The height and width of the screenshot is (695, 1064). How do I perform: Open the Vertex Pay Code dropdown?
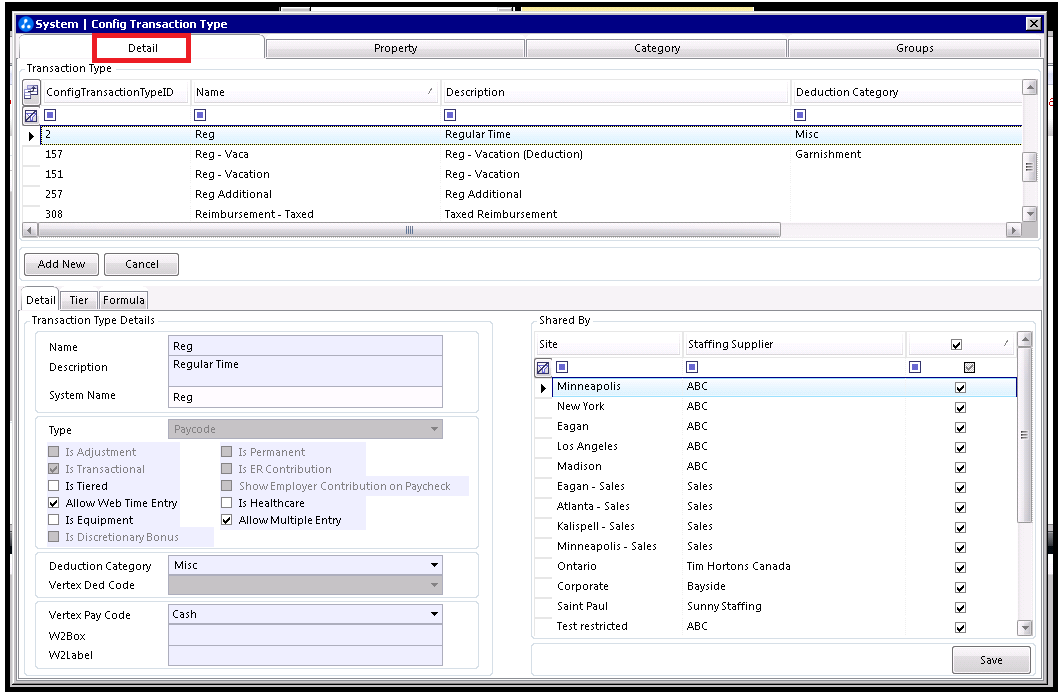(434, 614)
